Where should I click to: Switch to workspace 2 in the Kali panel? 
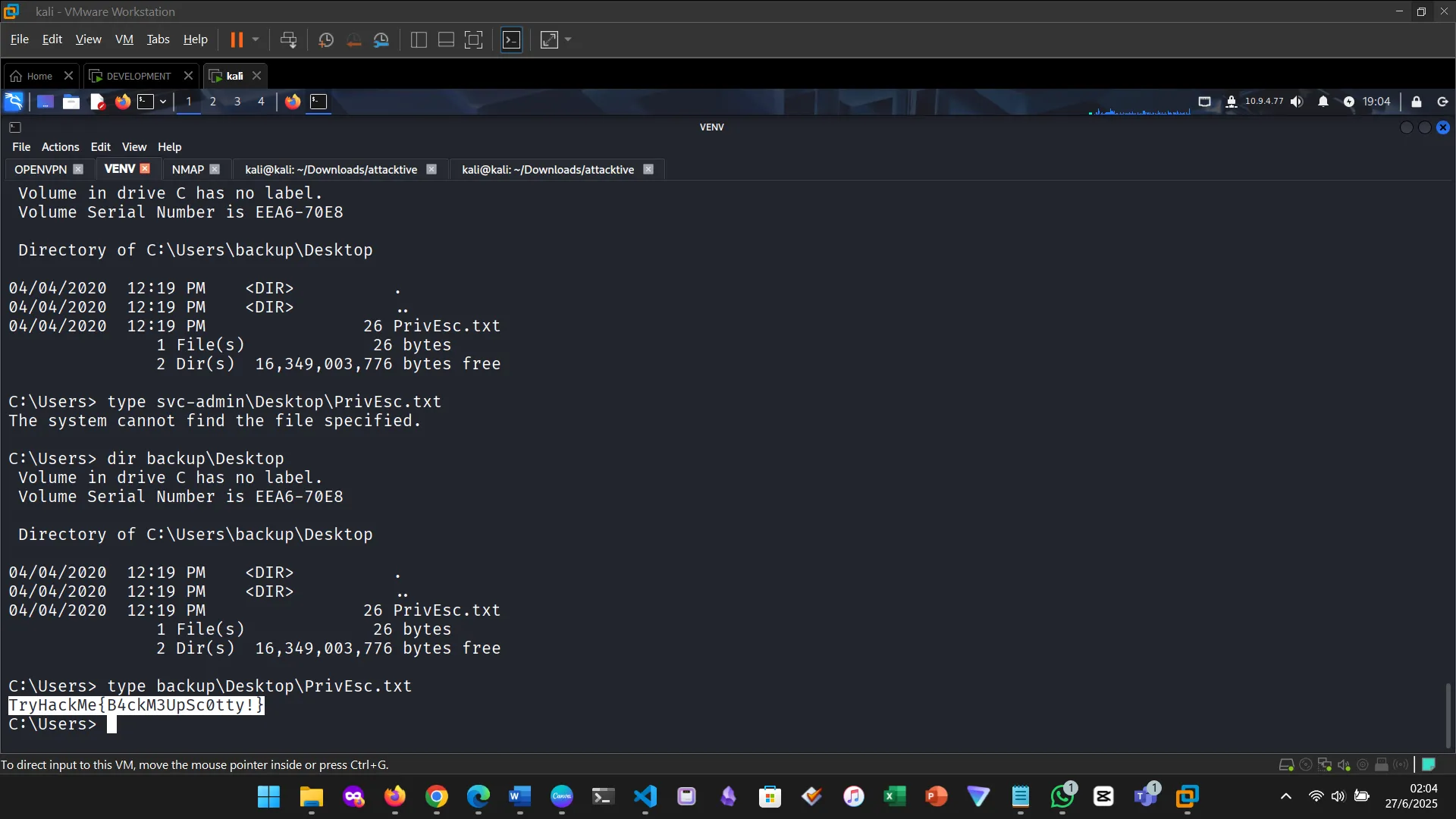click(213, 101)
